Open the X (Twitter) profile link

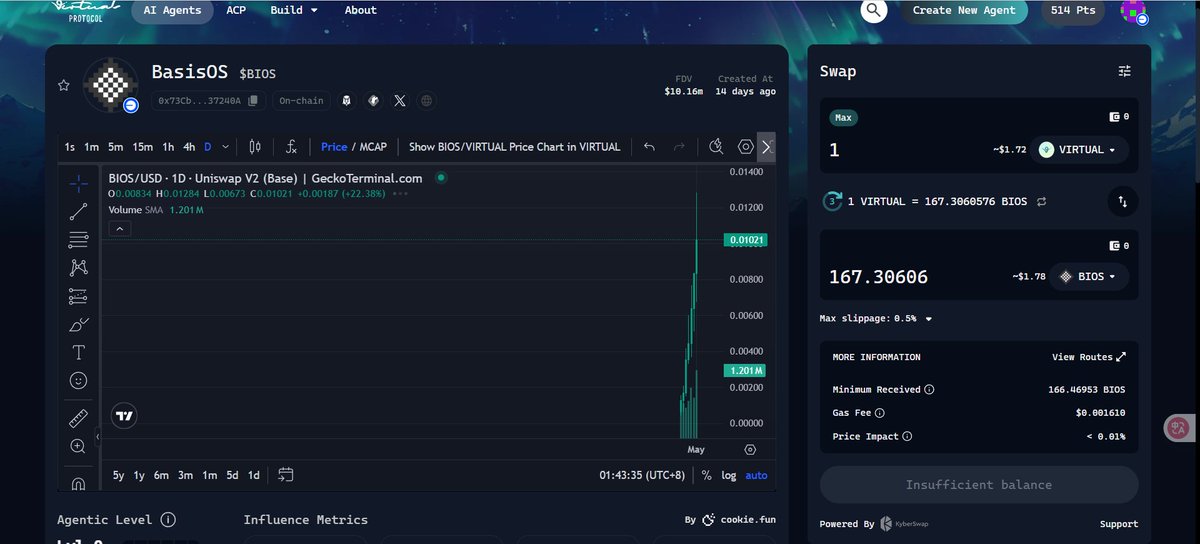coord(400,100)
